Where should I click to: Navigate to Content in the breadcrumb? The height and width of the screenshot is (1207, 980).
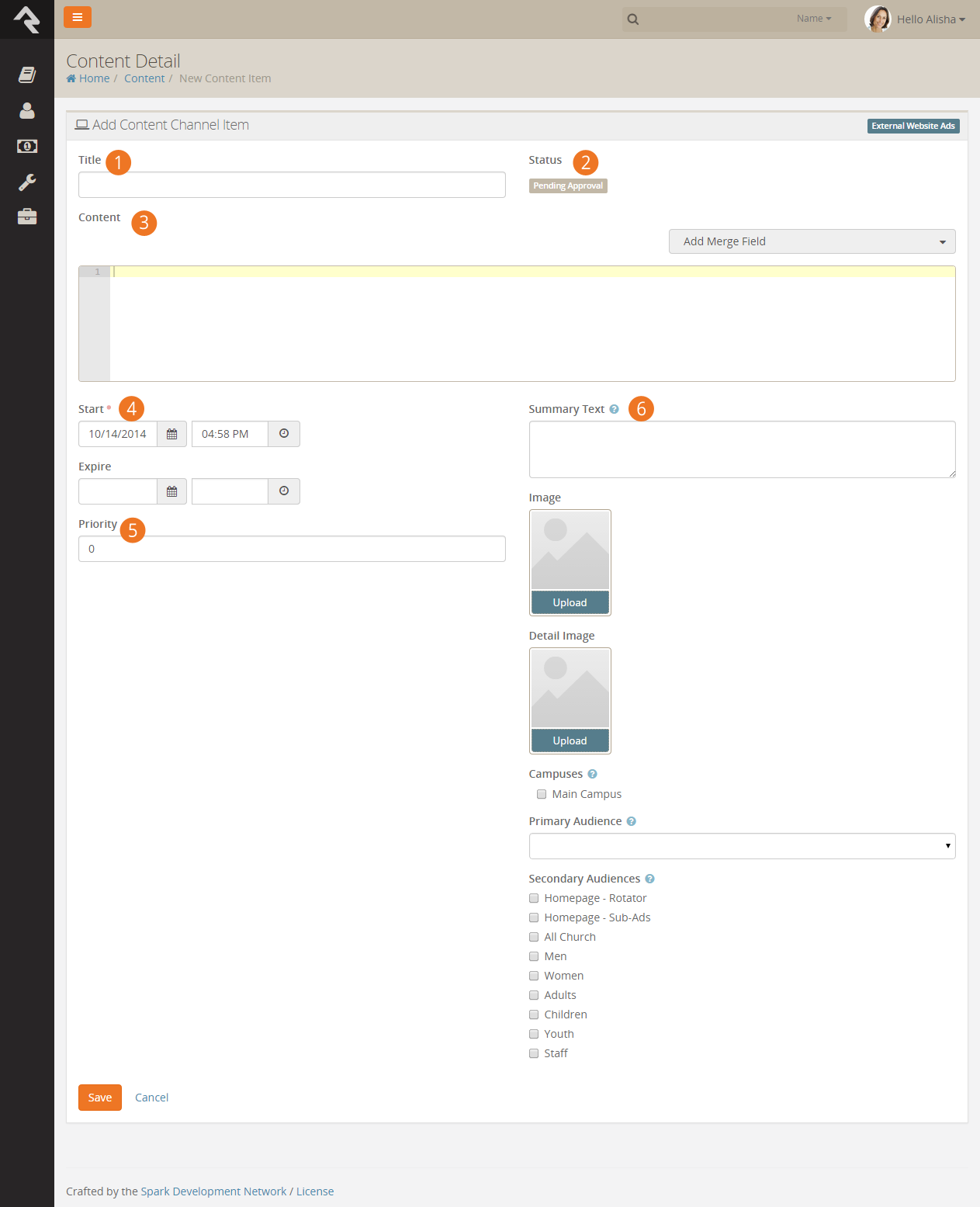tap(144, 78)
